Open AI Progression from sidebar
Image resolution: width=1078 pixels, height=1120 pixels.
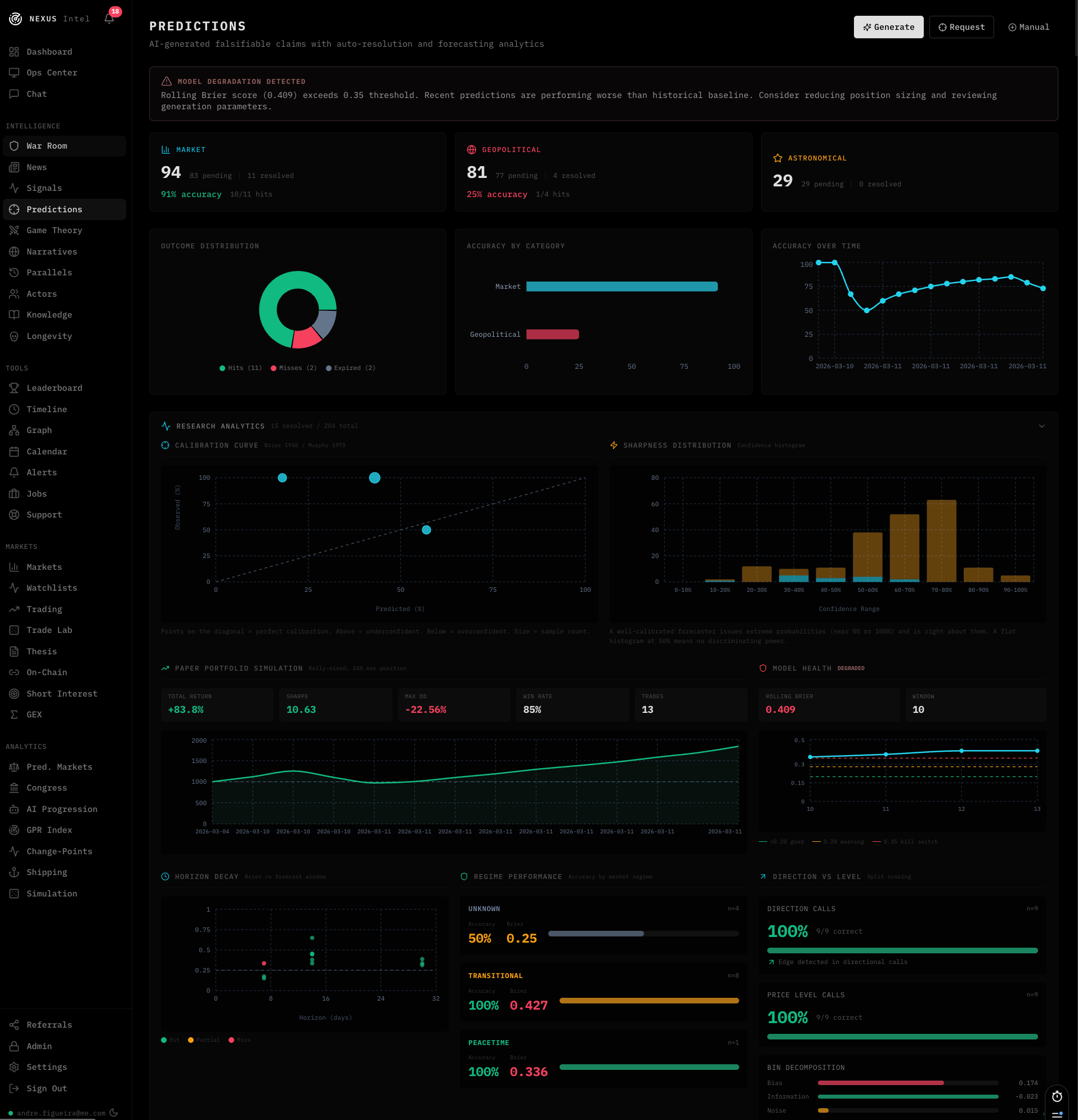coord(65,809)
